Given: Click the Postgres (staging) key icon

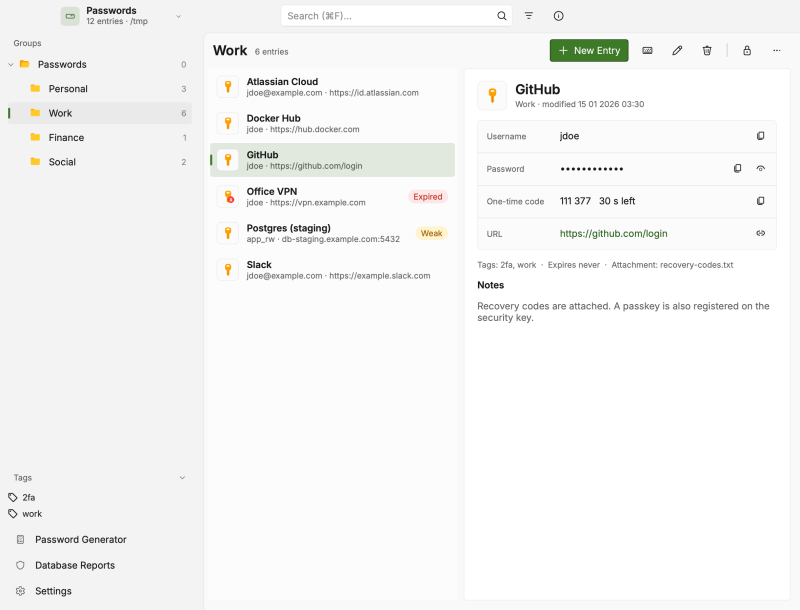Looking at the screenshot, I should (x=228, y=233).
